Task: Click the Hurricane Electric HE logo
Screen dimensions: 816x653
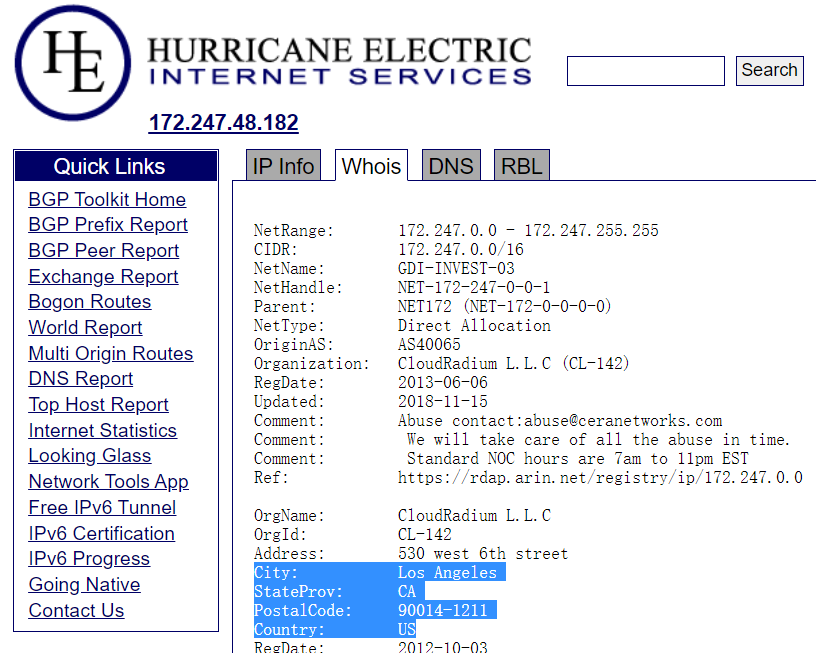Action: [73, 63]
